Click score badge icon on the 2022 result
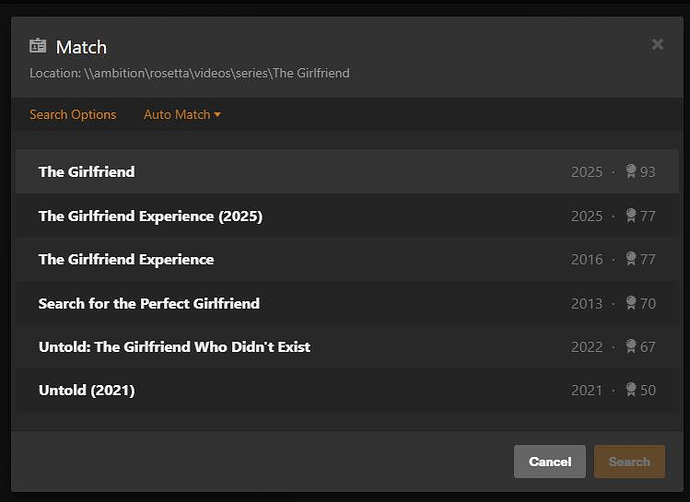 pos(631,346)
